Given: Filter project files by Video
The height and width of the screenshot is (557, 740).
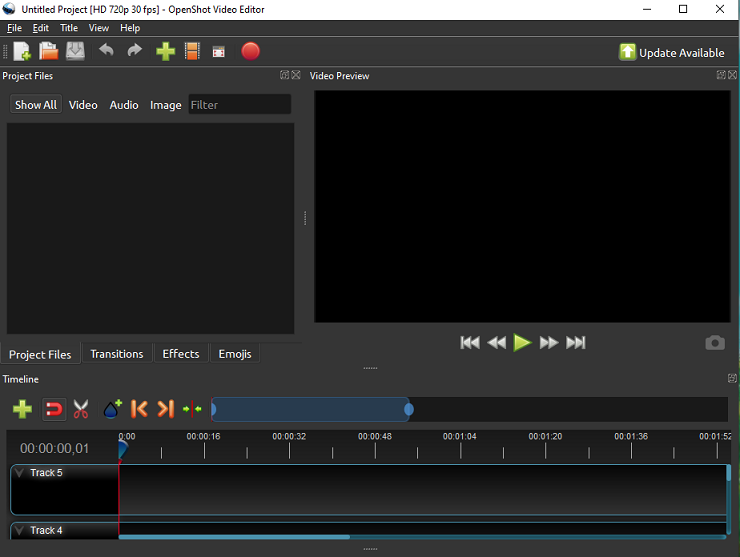Looking at the screenshot, I should click(x=83, y=105).
